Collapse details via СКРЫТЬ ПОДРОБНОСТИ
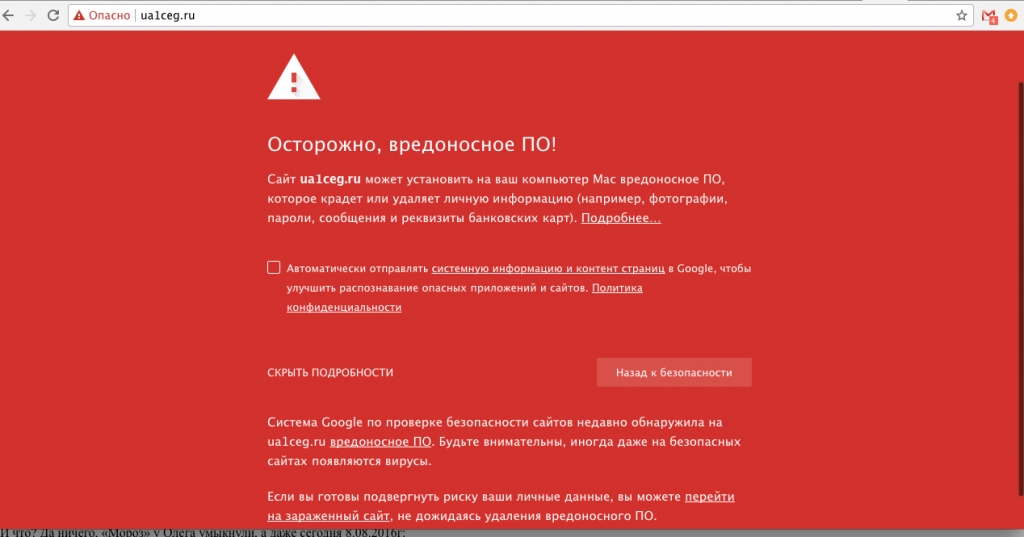 click(330, 373)
